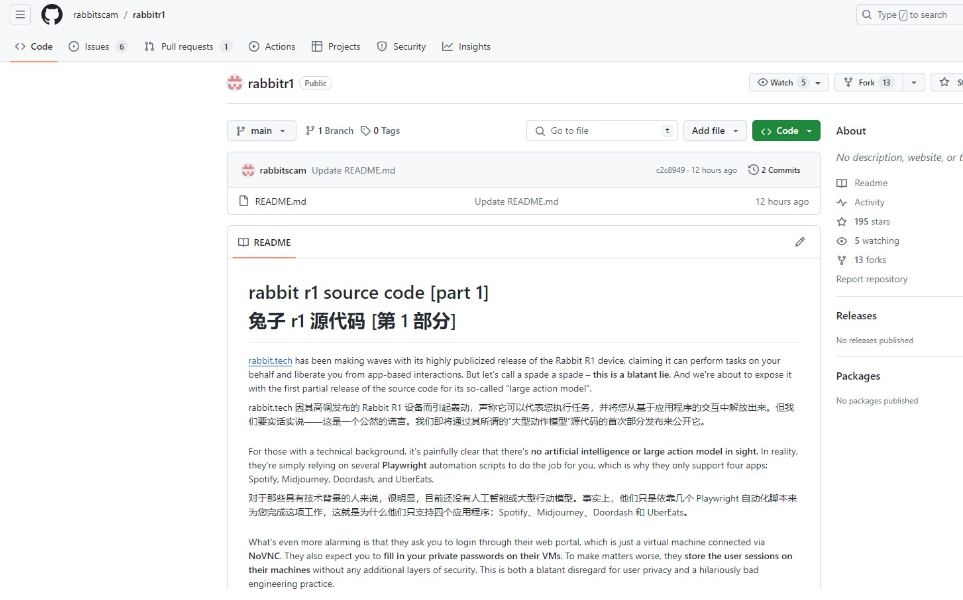Viewport: 963px width, 600px height.
Task: Focus the 'Type / to search' box
Action: (x=910, y=15)
